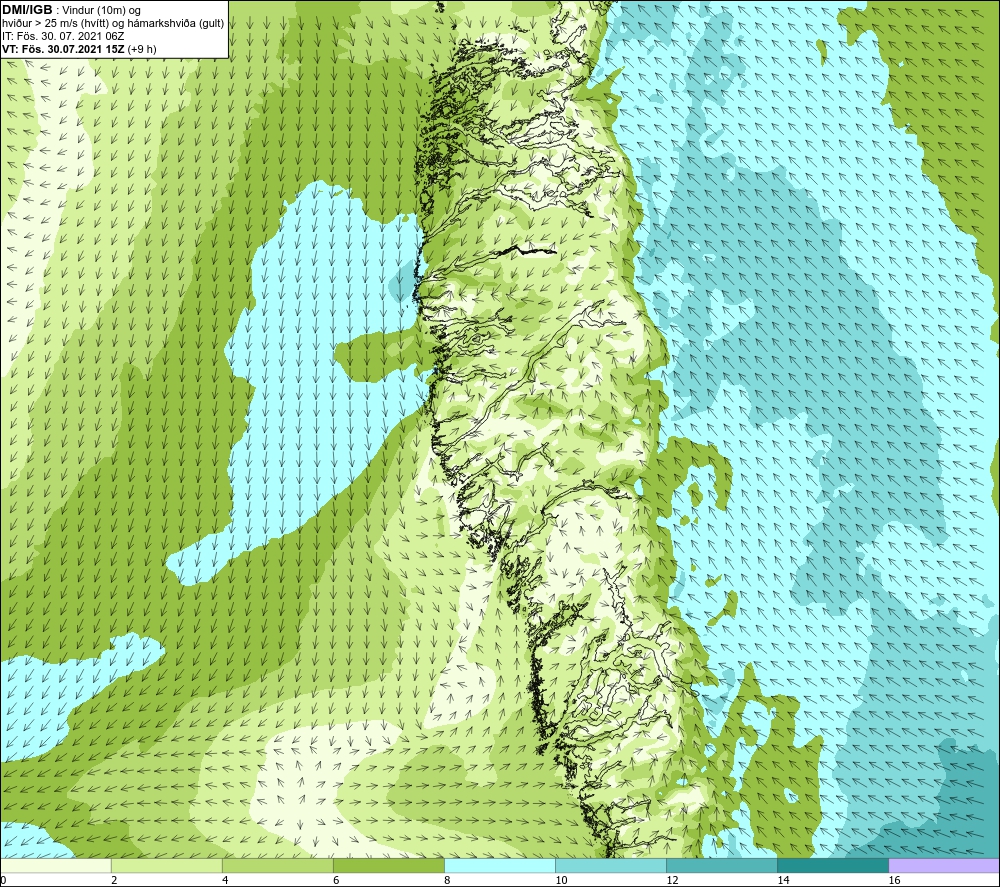Click the 10–12 turquoise legend swatch
The image size is (1000, 887).
(x=610, y=865)
